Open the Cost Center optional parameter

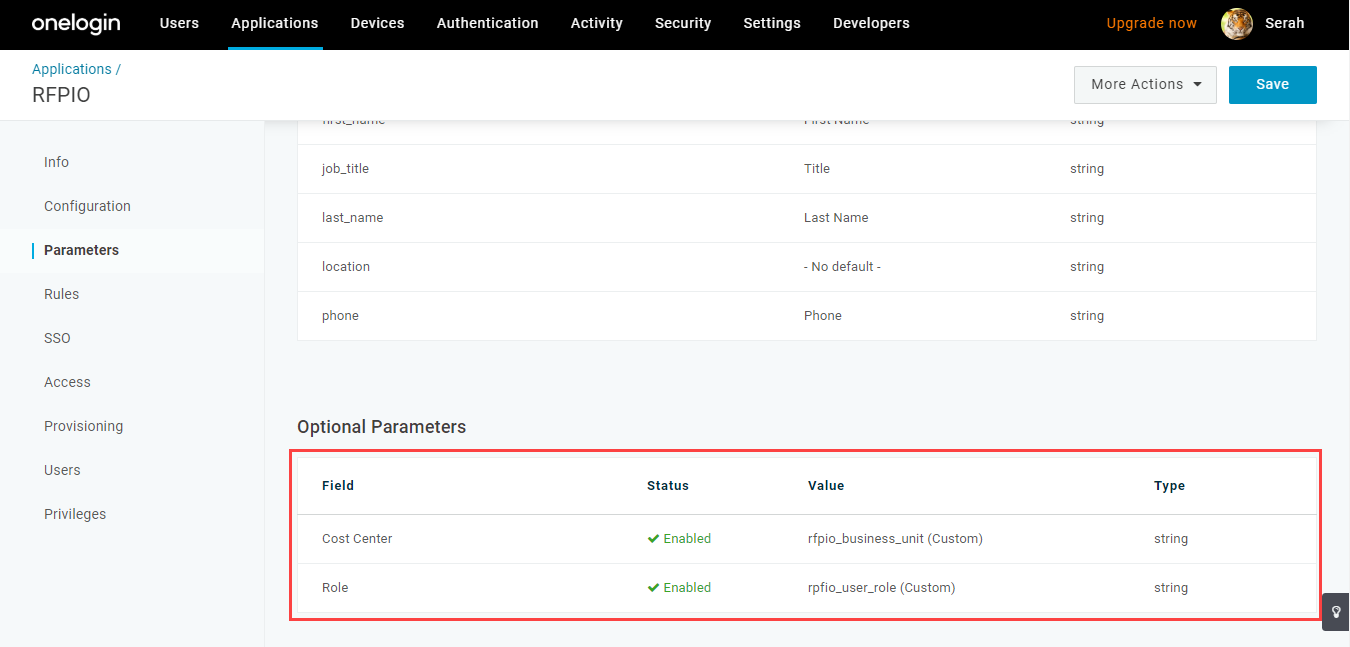point(807,539)
